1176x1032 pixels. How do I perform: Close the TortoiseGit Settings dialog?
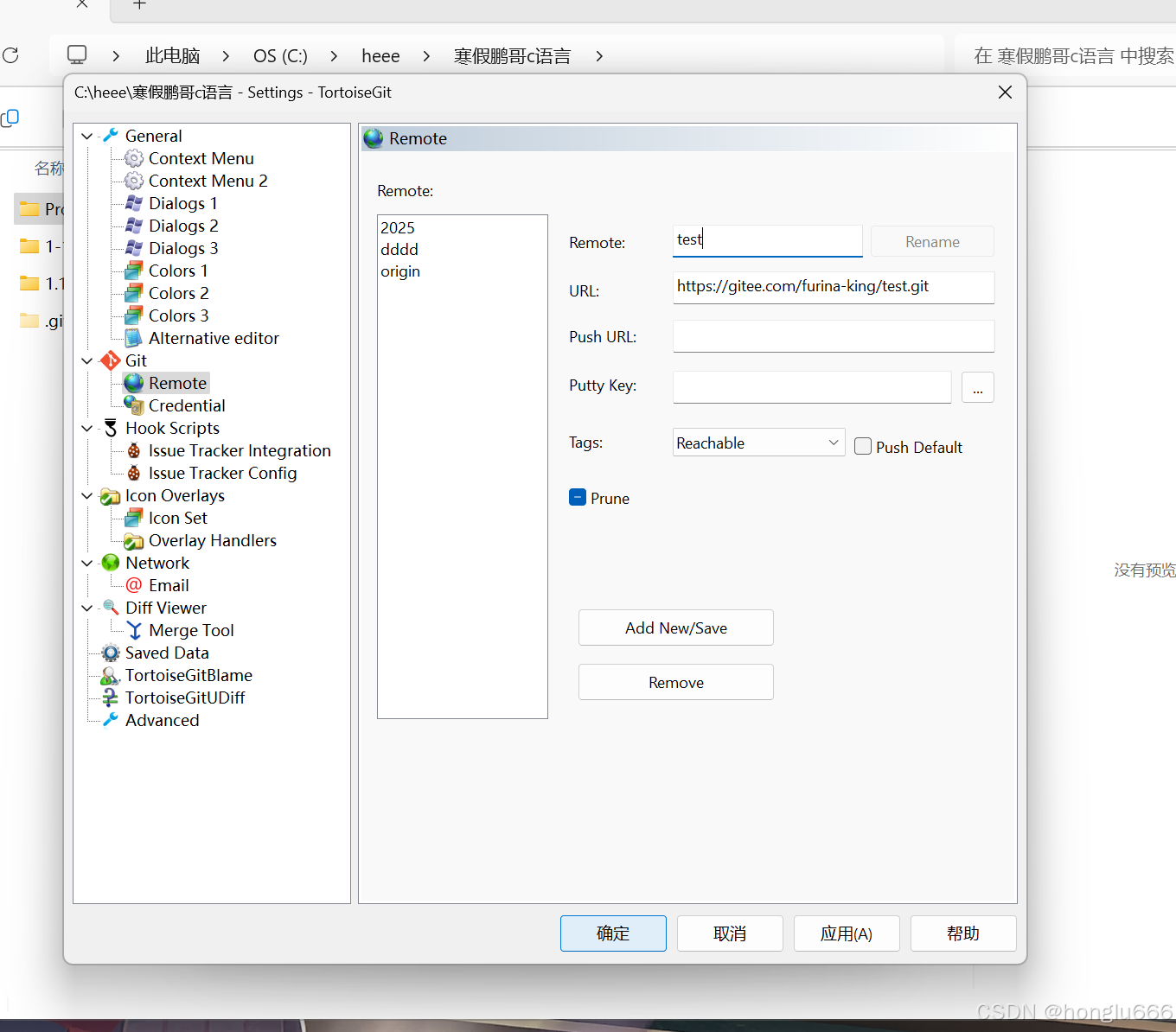click(1005, 92)
